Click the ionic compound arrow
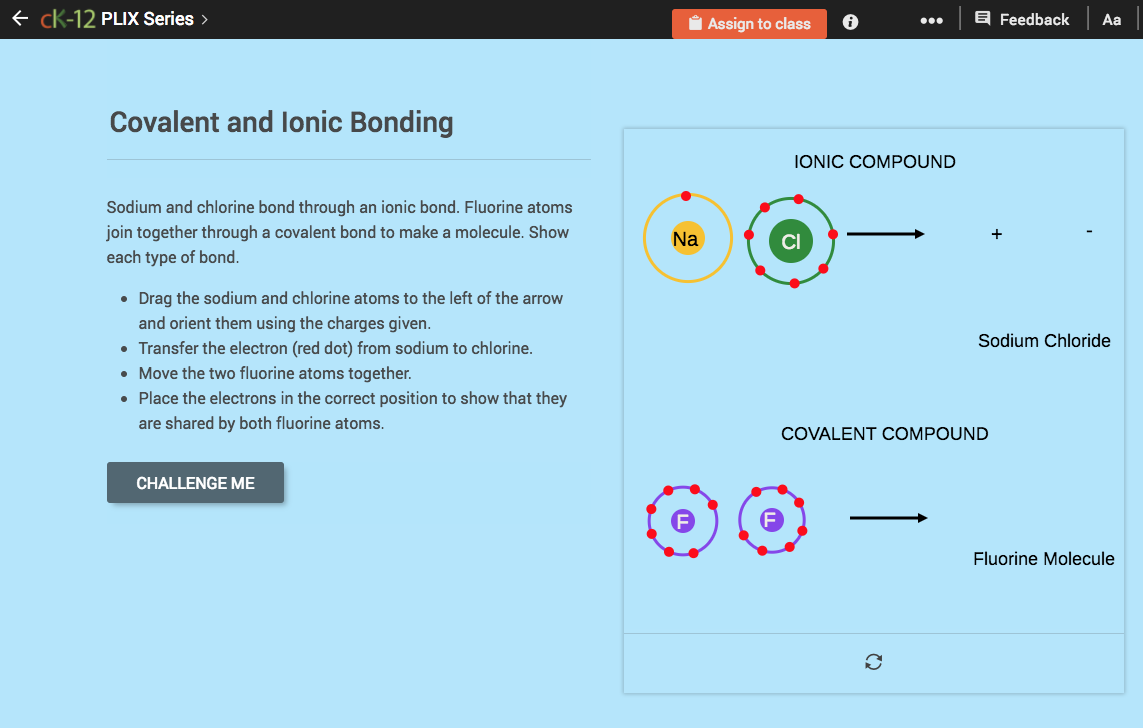 pyautogui.click(x=887, y=234)
